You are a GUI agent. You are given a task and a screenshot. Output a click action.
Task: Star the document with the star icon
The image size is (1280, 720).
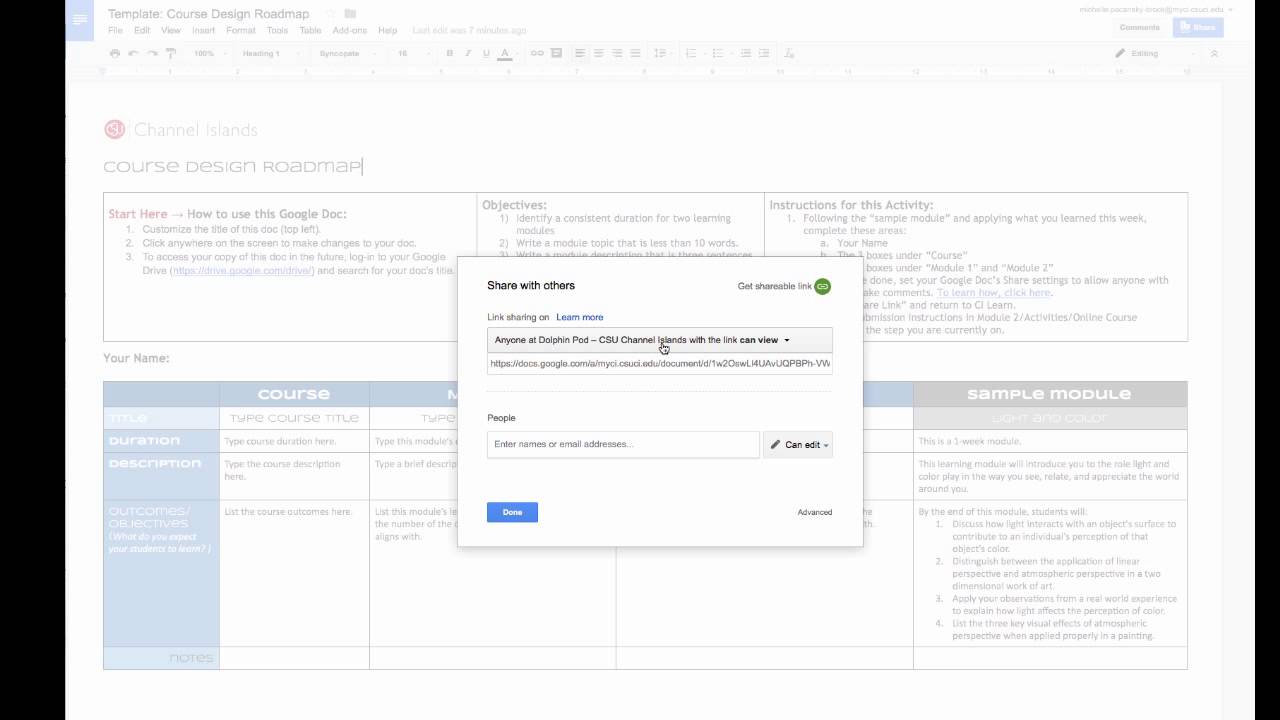coord(331,14)
